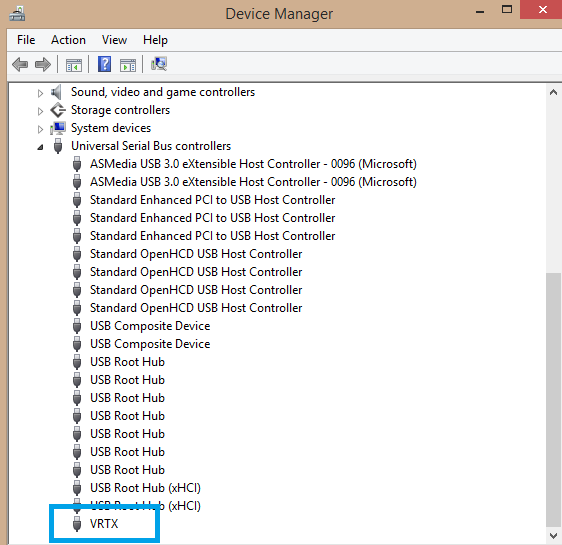Select the first USB Composite Device
Screen dimensions: 562x545
[150, 326]
